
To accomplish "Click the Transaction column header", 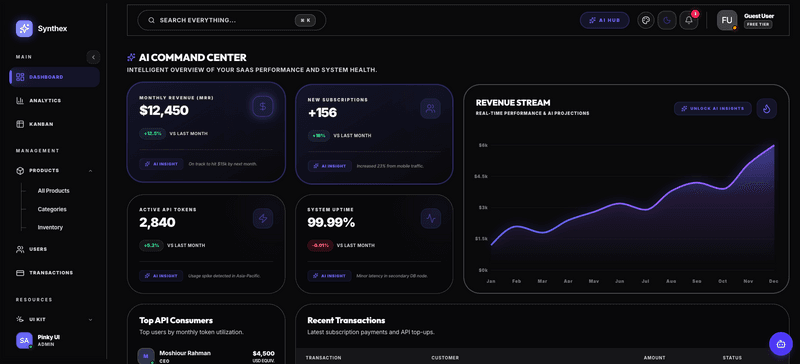I will pos(323,358).
